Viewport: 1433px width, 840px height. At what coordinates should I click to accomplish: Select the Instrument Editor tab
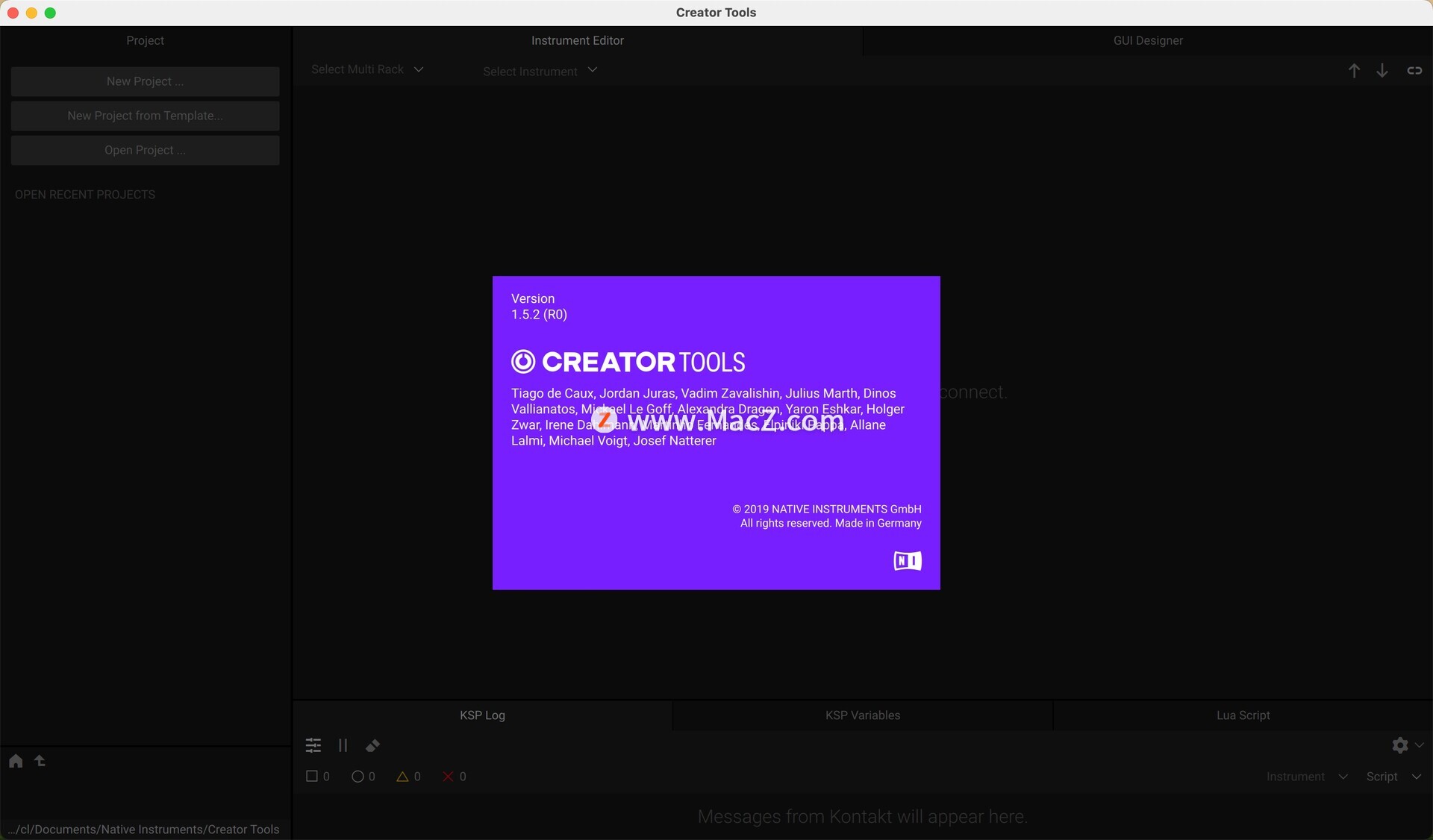578,40
